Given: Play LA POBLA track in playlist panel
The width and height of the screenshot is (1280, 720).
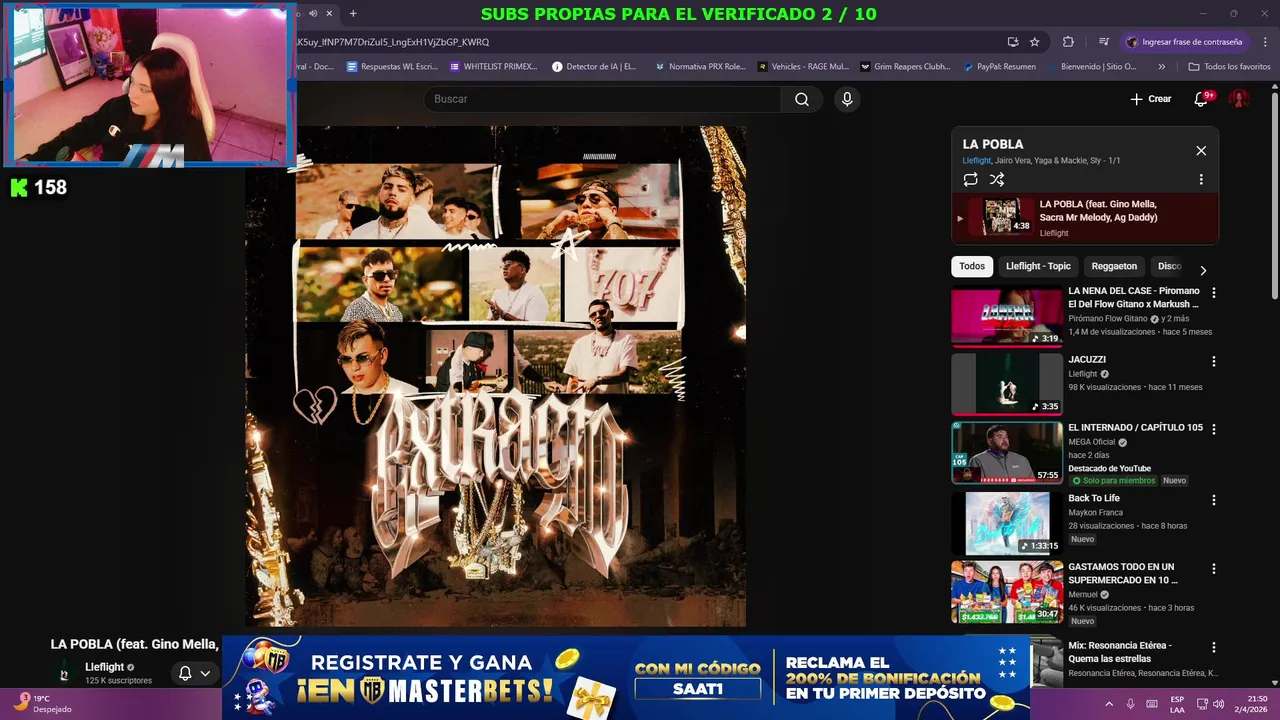Looking at the screenshot, I should (x=1085, y=217).
